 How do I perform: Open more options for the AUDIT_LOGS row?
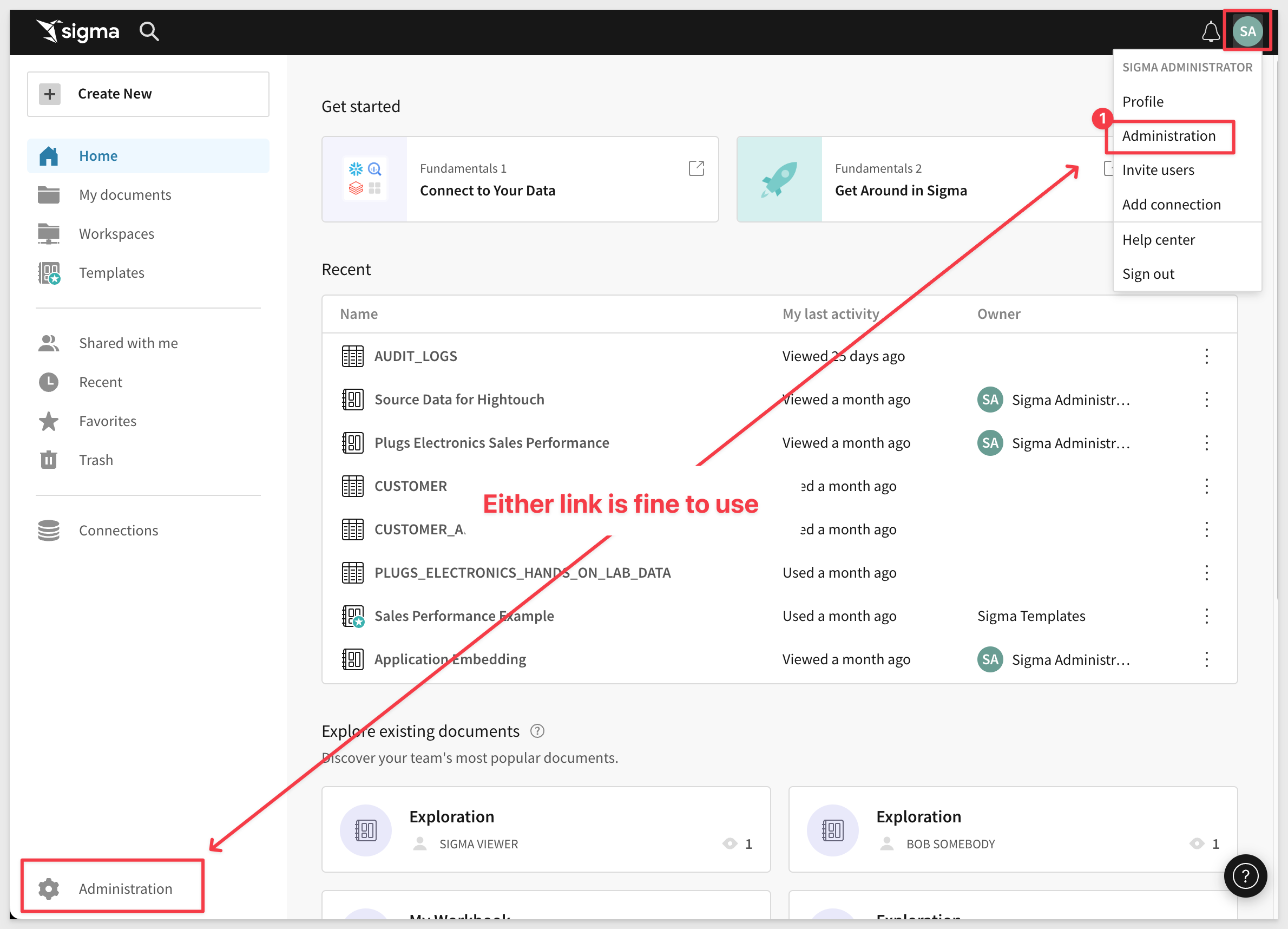pyautogui.click(x=1207, y=356)
